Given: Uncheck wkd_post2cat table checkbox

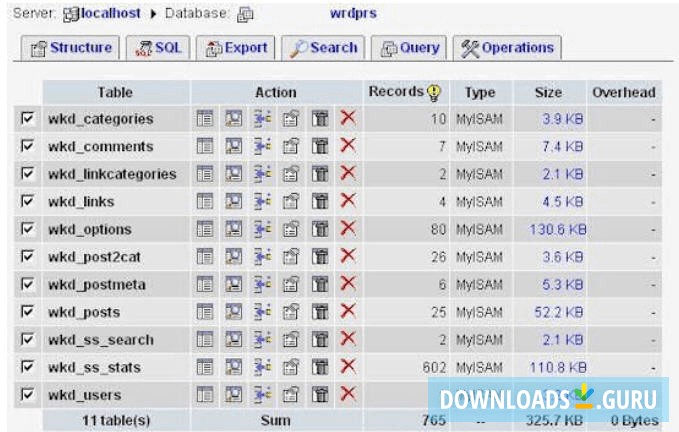Looking at the screenshot, I should coord(27,256).
